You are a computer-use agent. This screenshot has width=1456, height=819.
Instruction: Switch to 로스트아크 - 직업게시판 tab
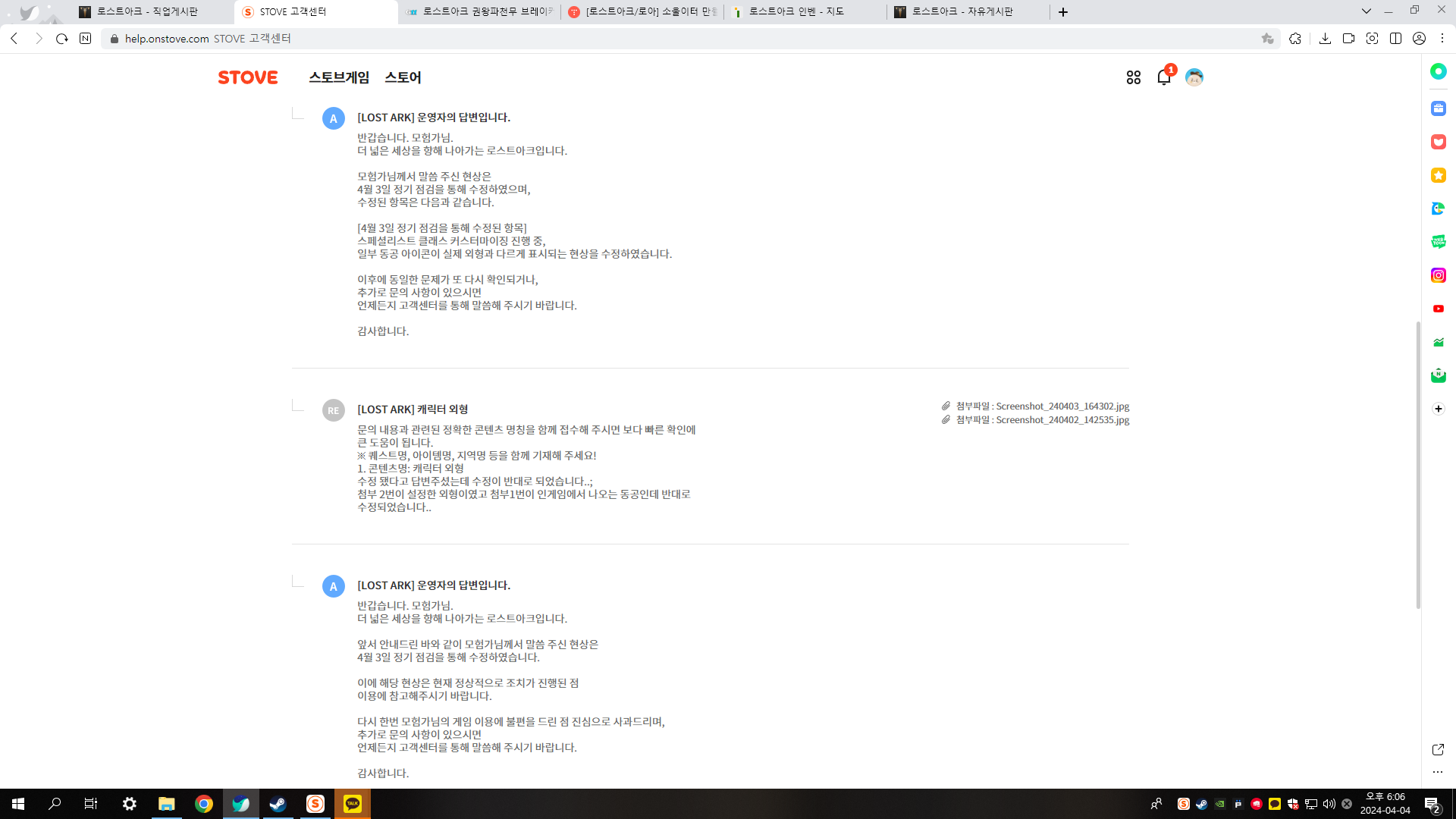[148, 11]
